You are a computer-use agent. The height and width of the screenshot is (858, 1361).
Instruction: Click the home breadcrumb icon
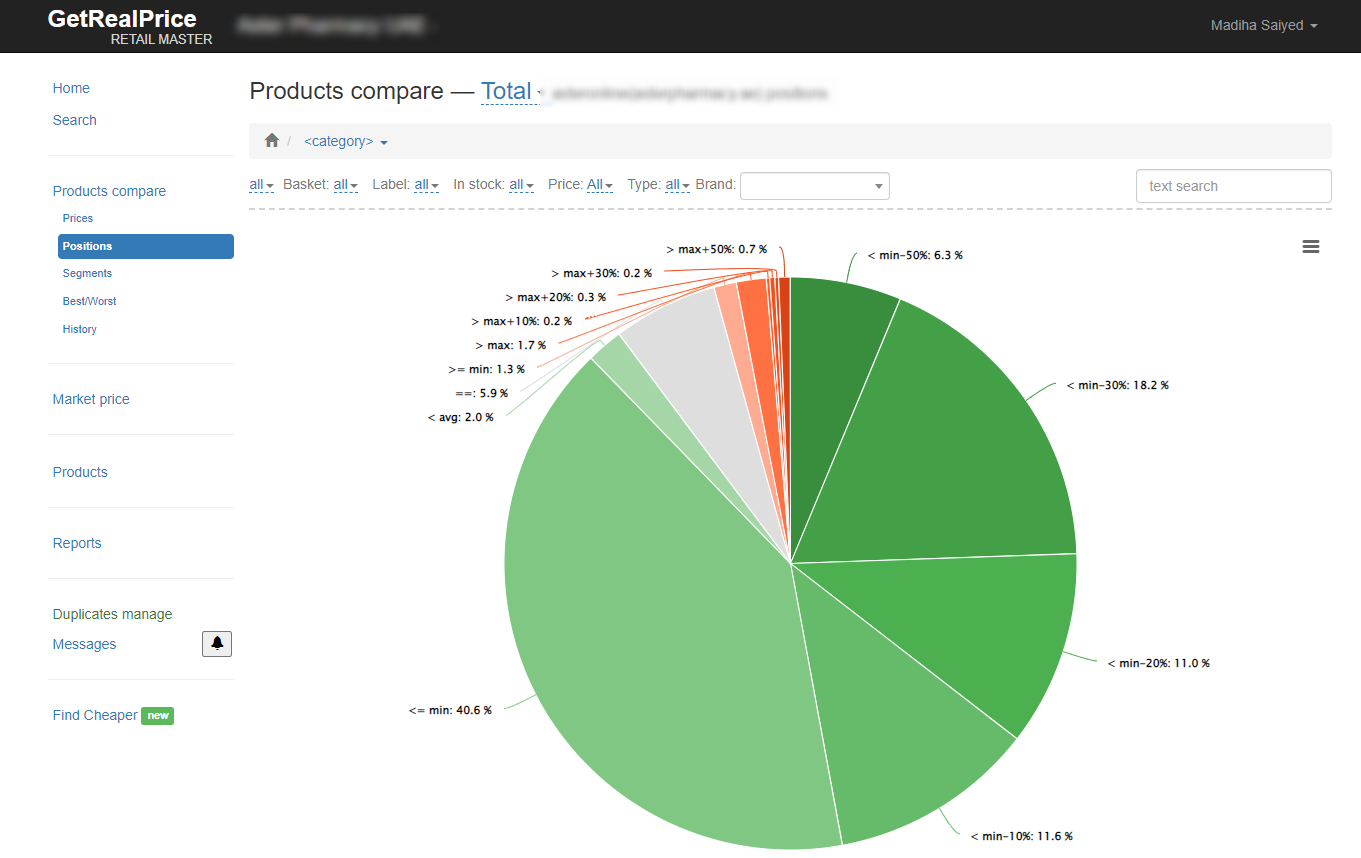pos(271,141)
